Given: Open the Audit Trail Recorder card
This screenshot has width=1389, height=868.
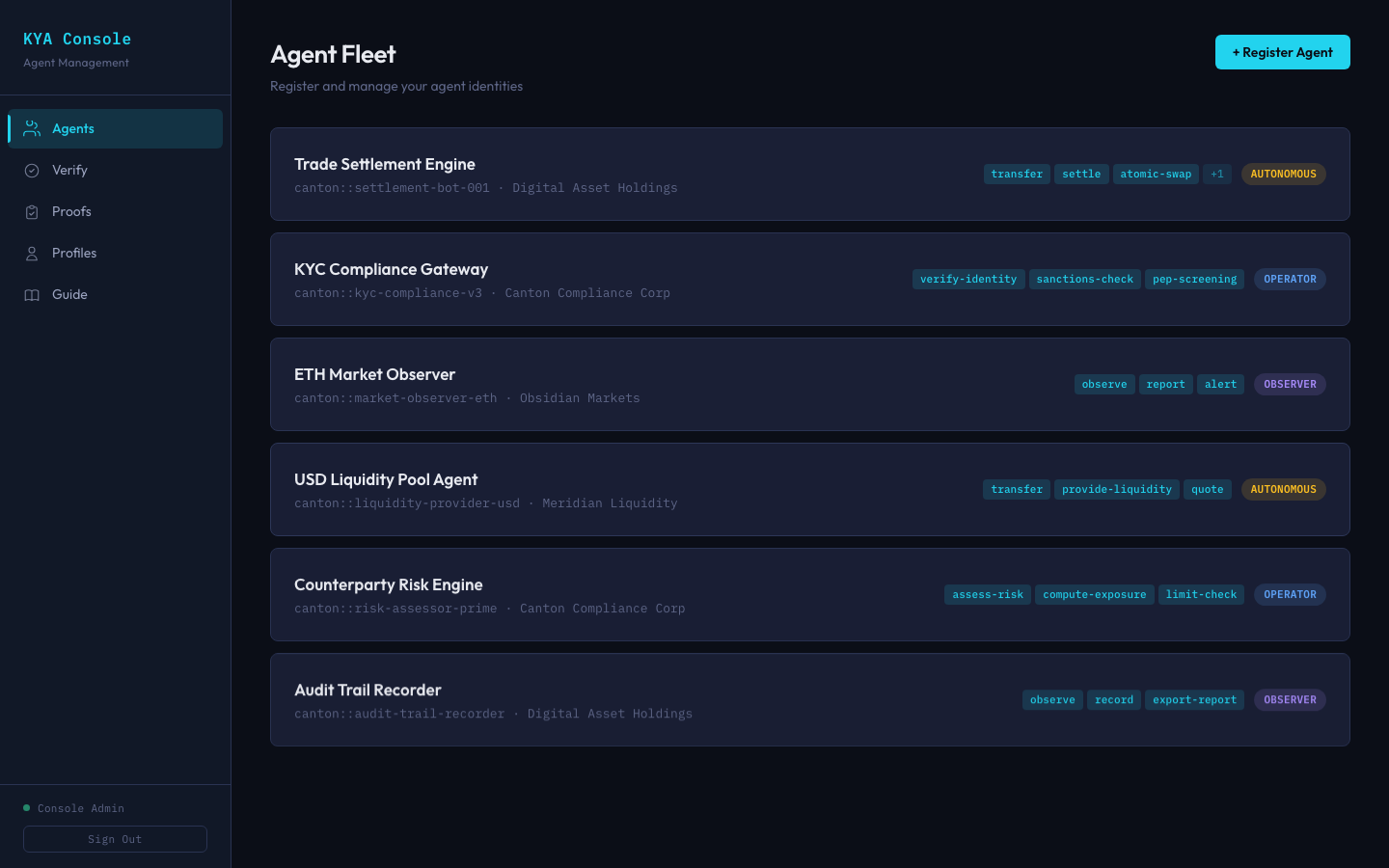Looking at the screenshot, I should [810, 700].
